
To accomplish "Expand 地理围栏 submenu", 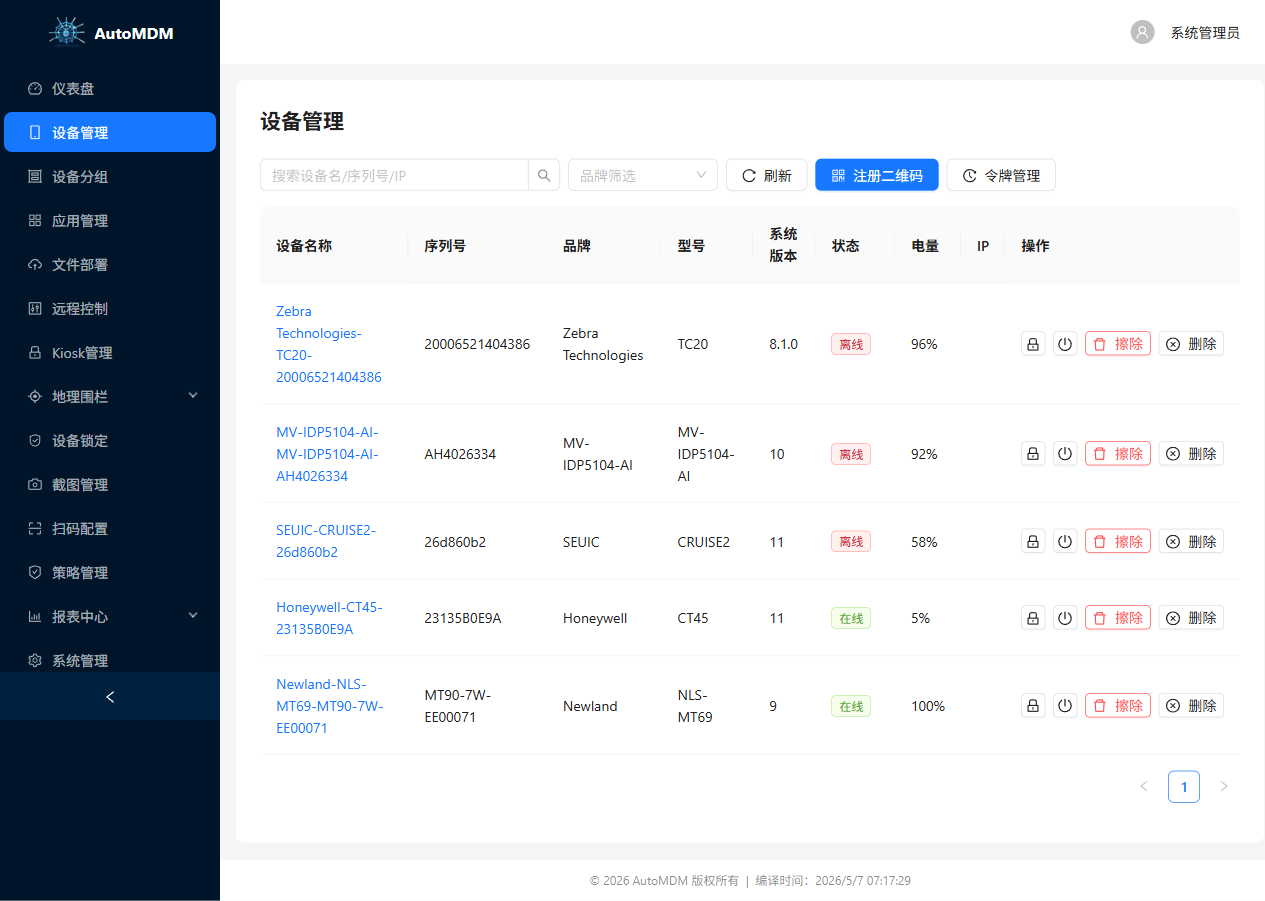I will (x=110, y=396).
